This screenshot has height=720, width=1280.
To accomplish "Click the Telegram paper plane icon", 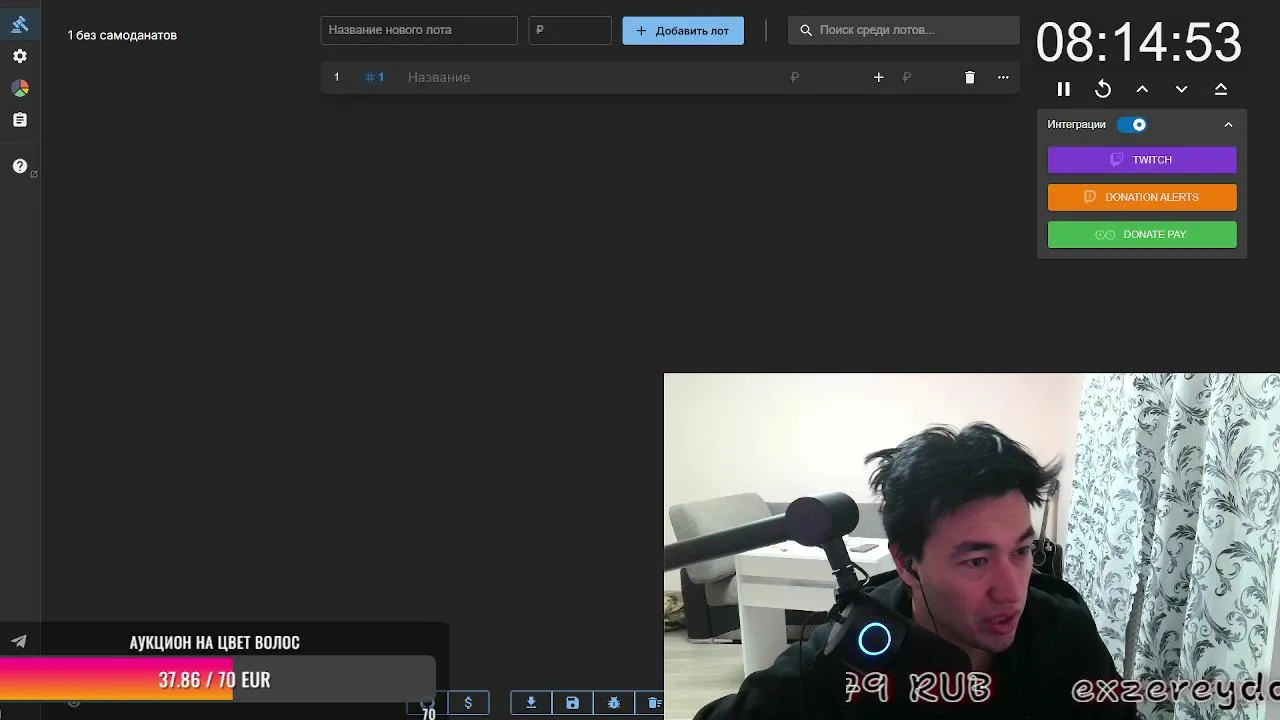I will 19,641.
